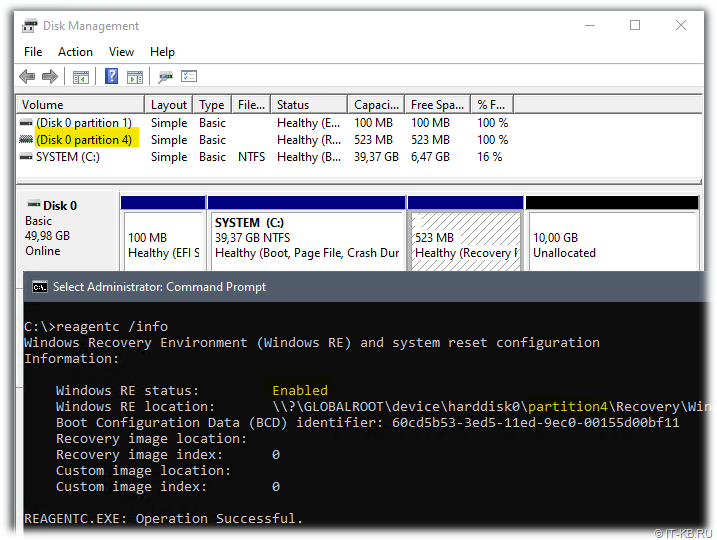
Task: Close the Disk Management window
Action: pyautogui.click(x=681, y=26)
